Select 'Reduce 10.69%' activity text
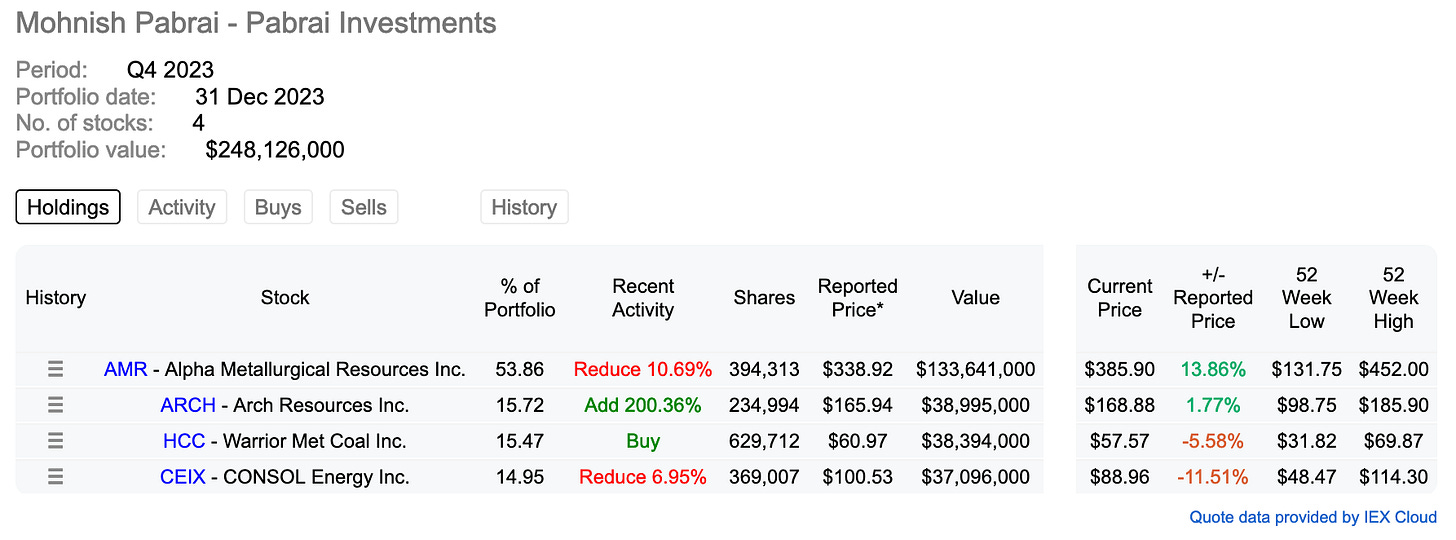The image size is (1456, 540). (643, 370)
